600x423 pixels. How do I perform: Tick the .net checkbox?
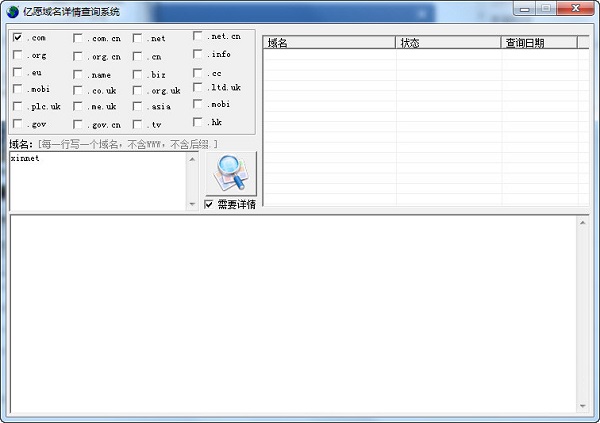[137, 38]
